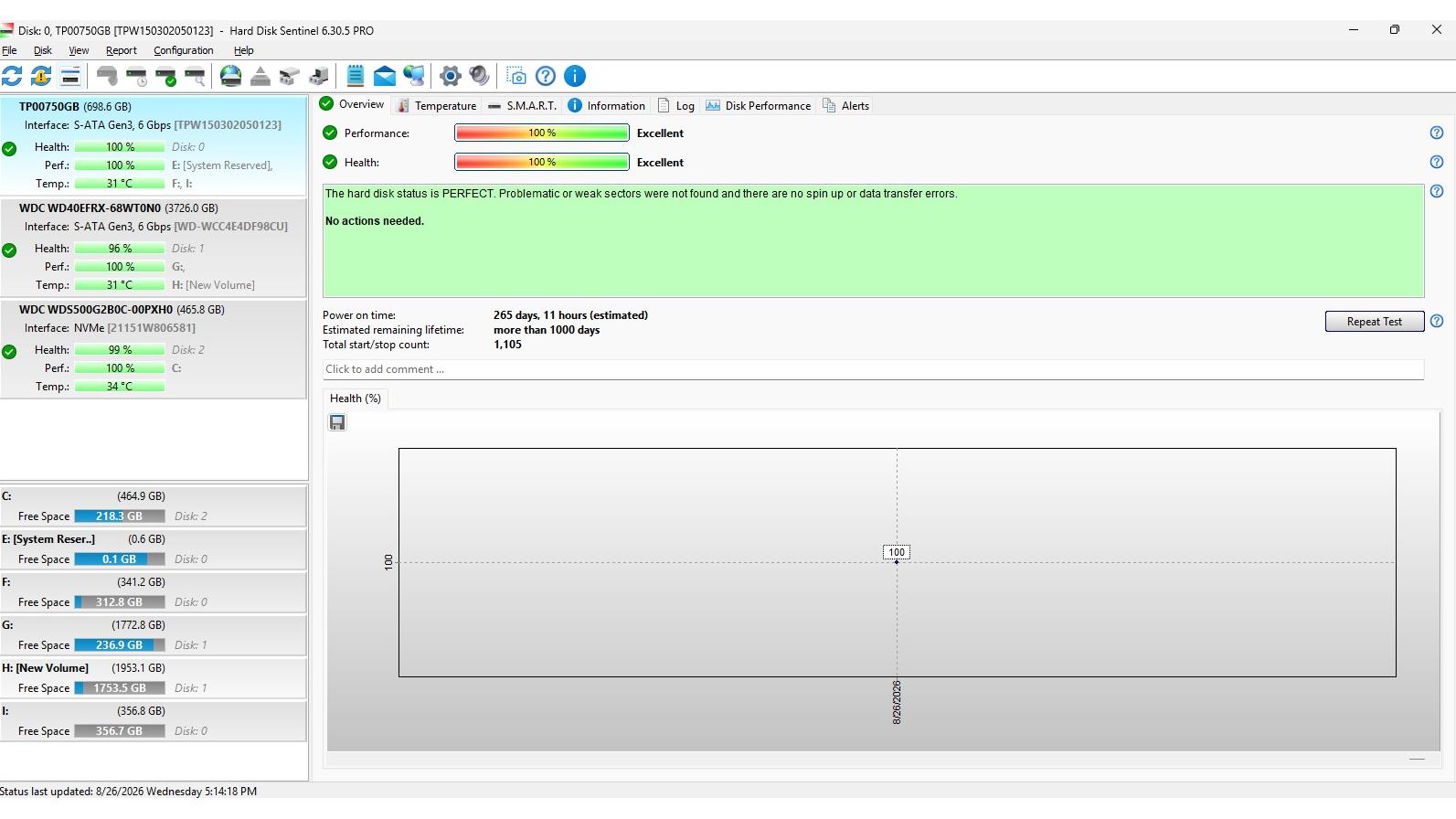1456x819 pixels.
Task: Click the help icon beside the status message
Action: pyautogui.click(x=1437, y=192)
